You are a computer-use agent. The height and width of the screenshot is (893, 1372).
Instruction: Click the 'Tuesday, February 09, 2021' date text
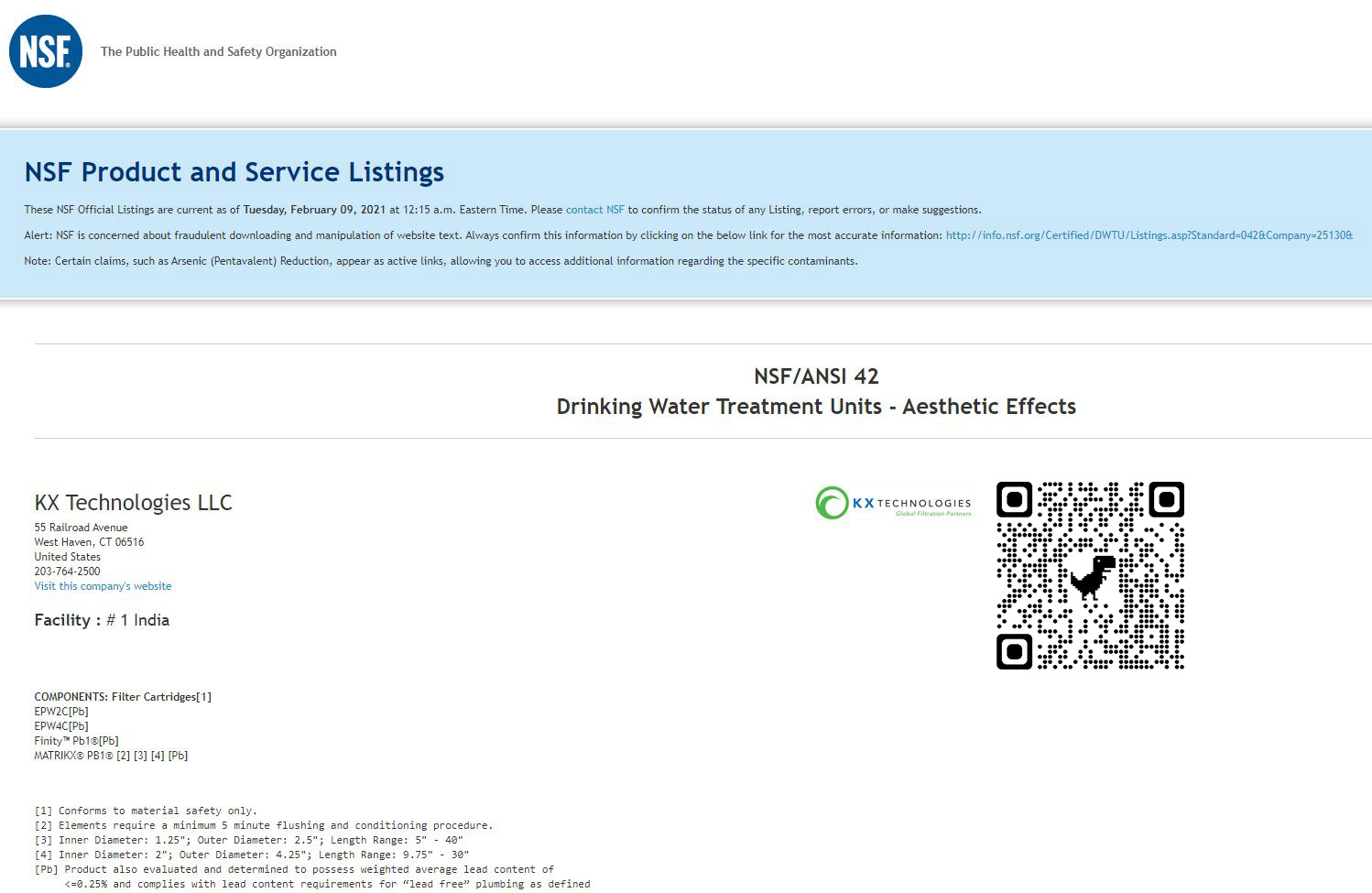coord(315,210)
